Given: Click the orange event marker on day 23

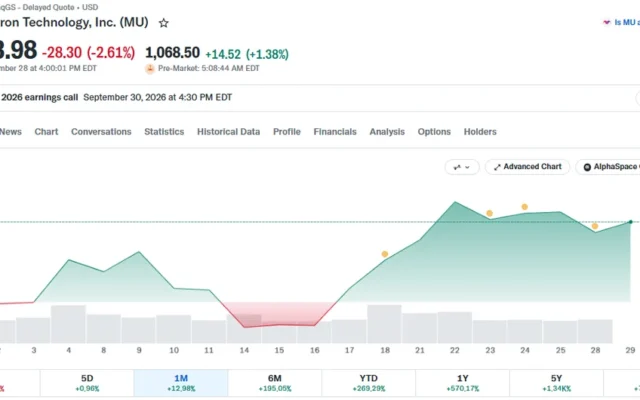Looking at the screenshot, I should coord(489,213).
